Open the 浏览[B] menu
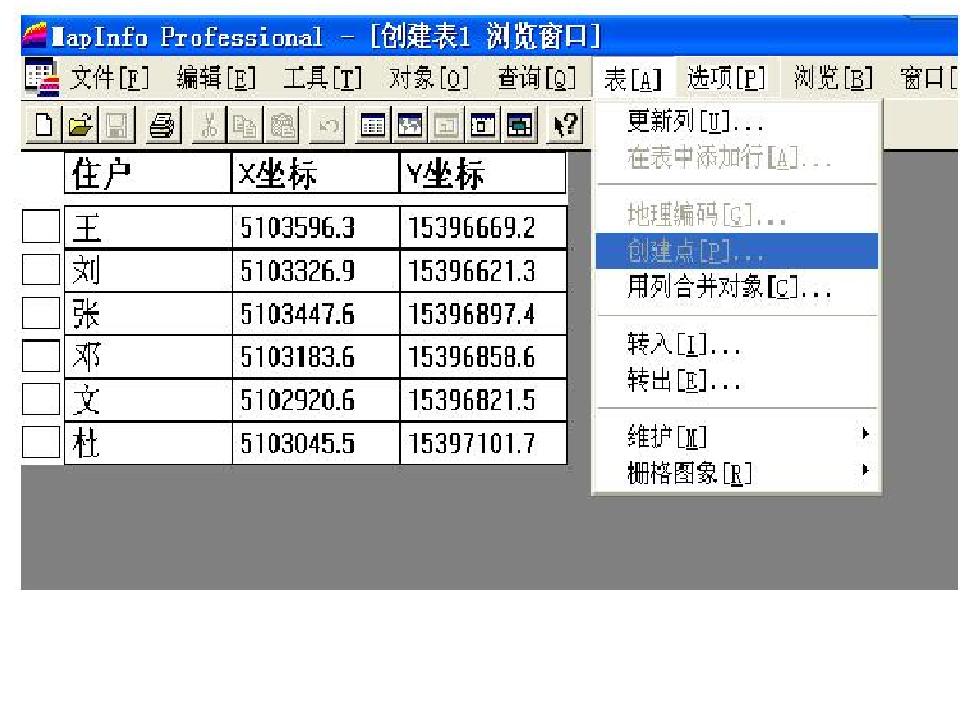Image resolution: width=962 pixels, height=713 pixels. (833, 78)
